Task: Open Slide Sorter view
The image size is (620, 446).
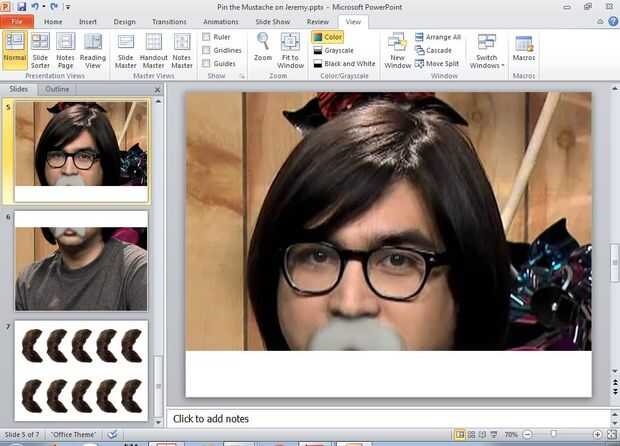Action: click(x=40, y=52)
